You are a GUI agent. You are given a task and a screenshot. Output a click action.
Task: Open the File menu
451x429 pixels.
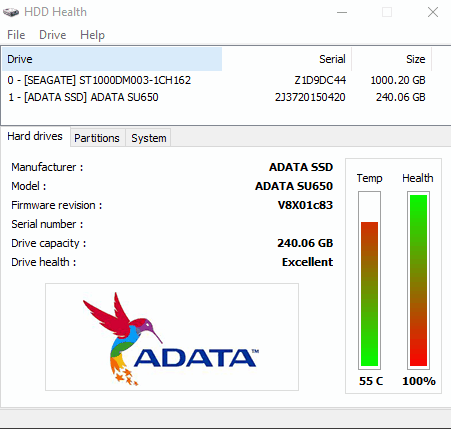(16, 35)
